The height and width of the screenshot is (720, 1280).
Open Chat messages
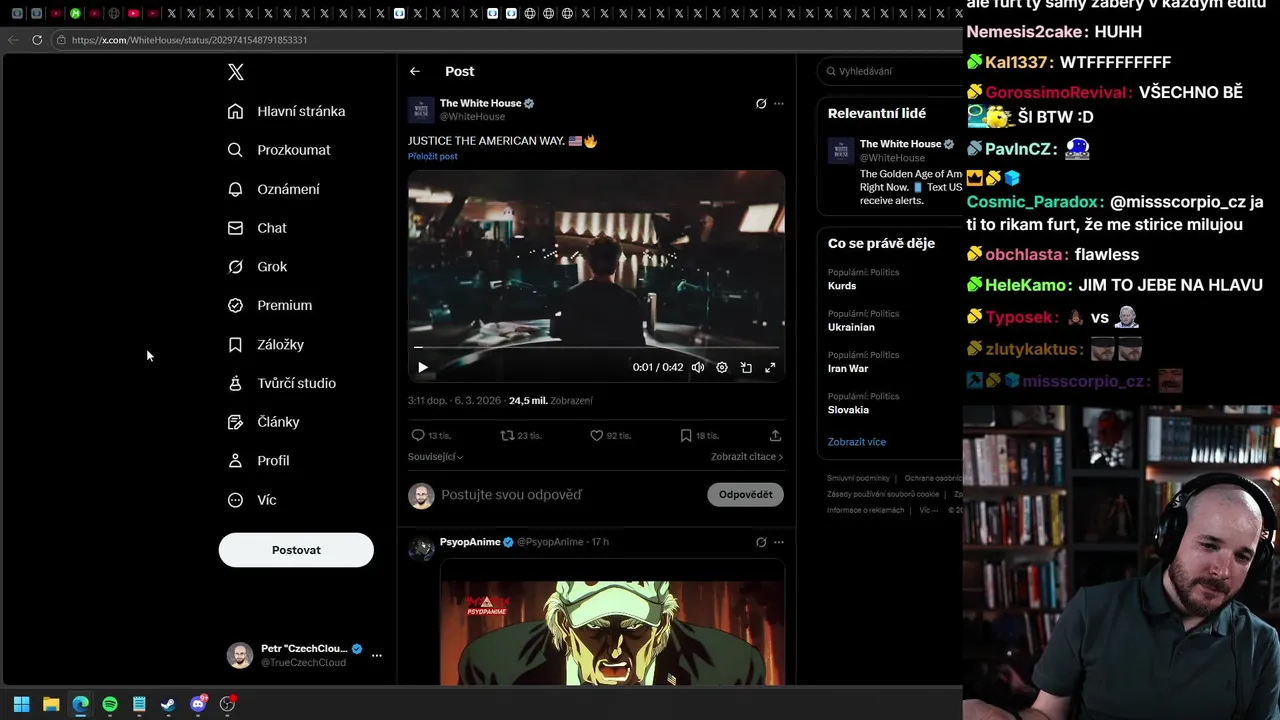(x=257, y=228)
